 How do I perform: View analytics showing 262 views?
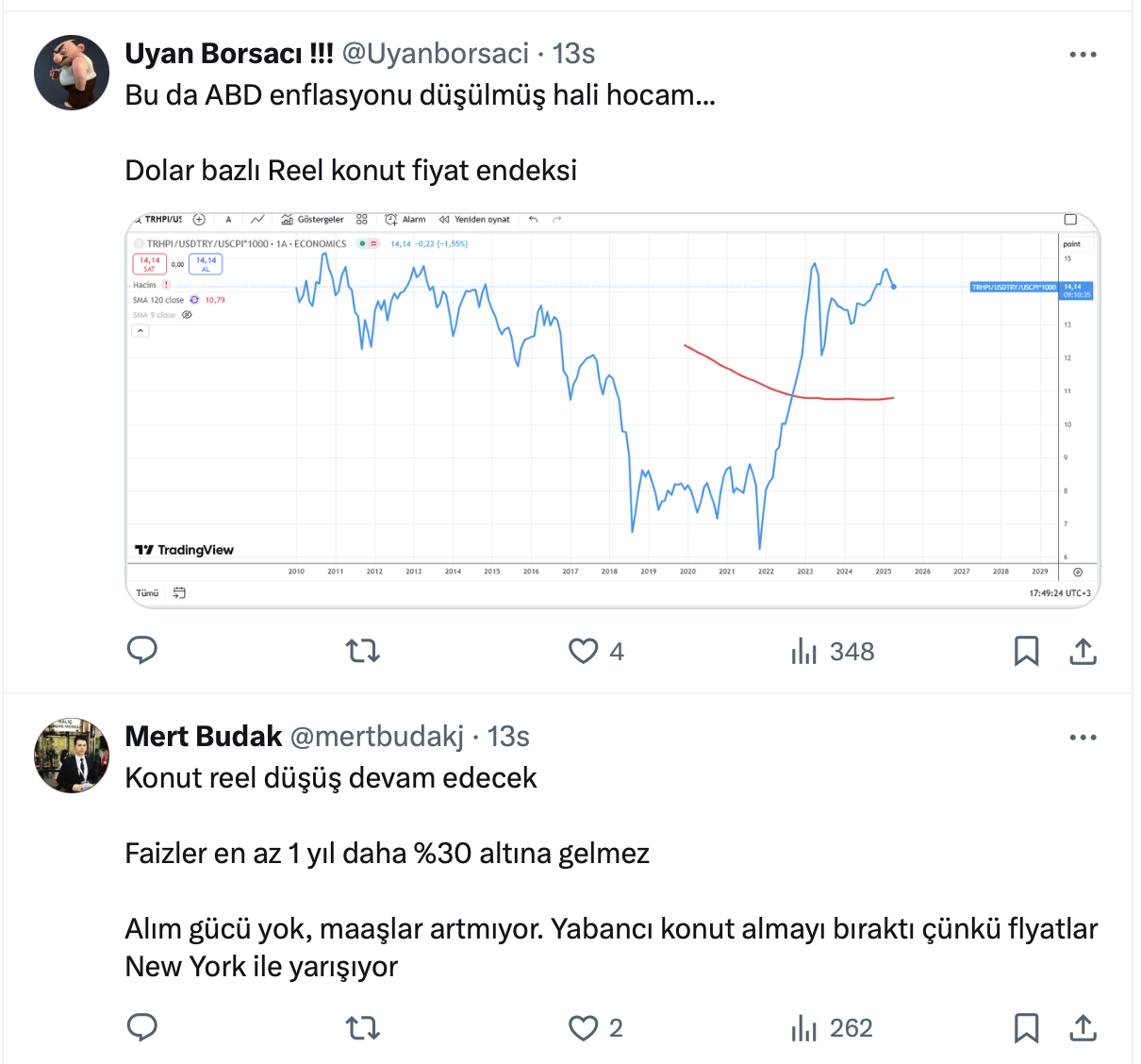[804, 1027]
